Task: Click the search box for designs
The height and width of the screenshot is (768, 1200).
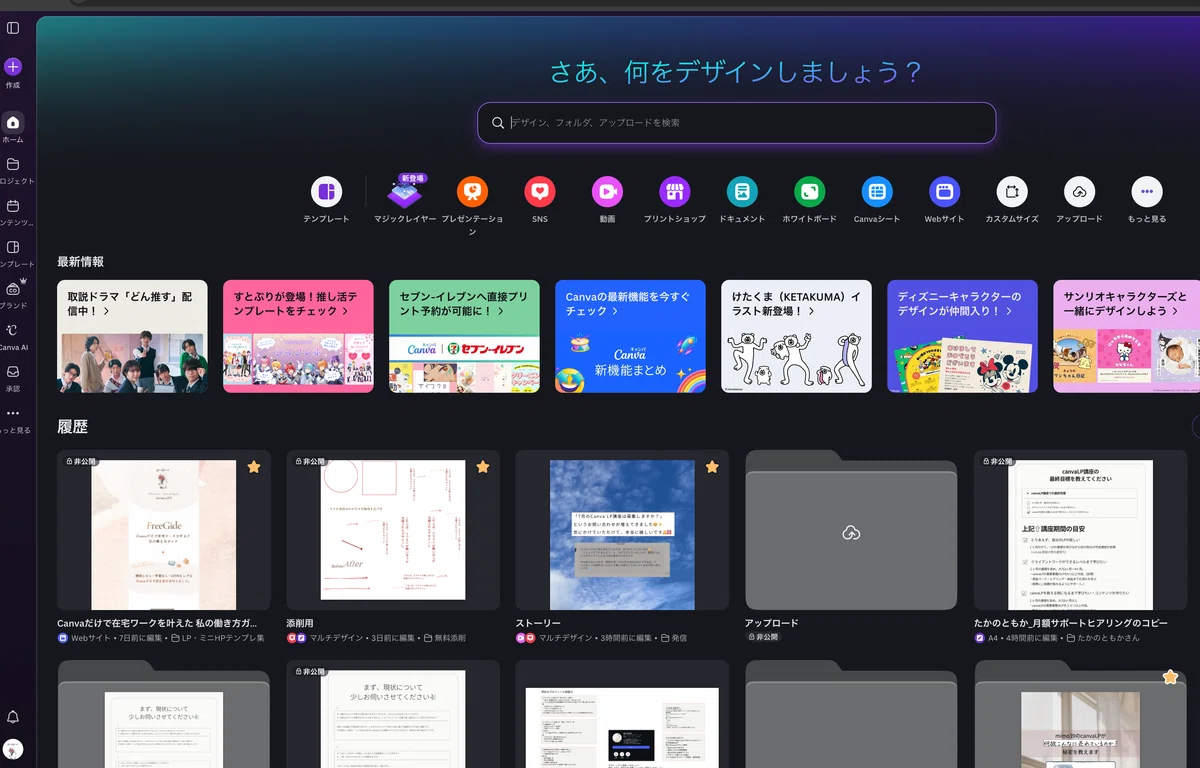Action: (x=737, y=123)
